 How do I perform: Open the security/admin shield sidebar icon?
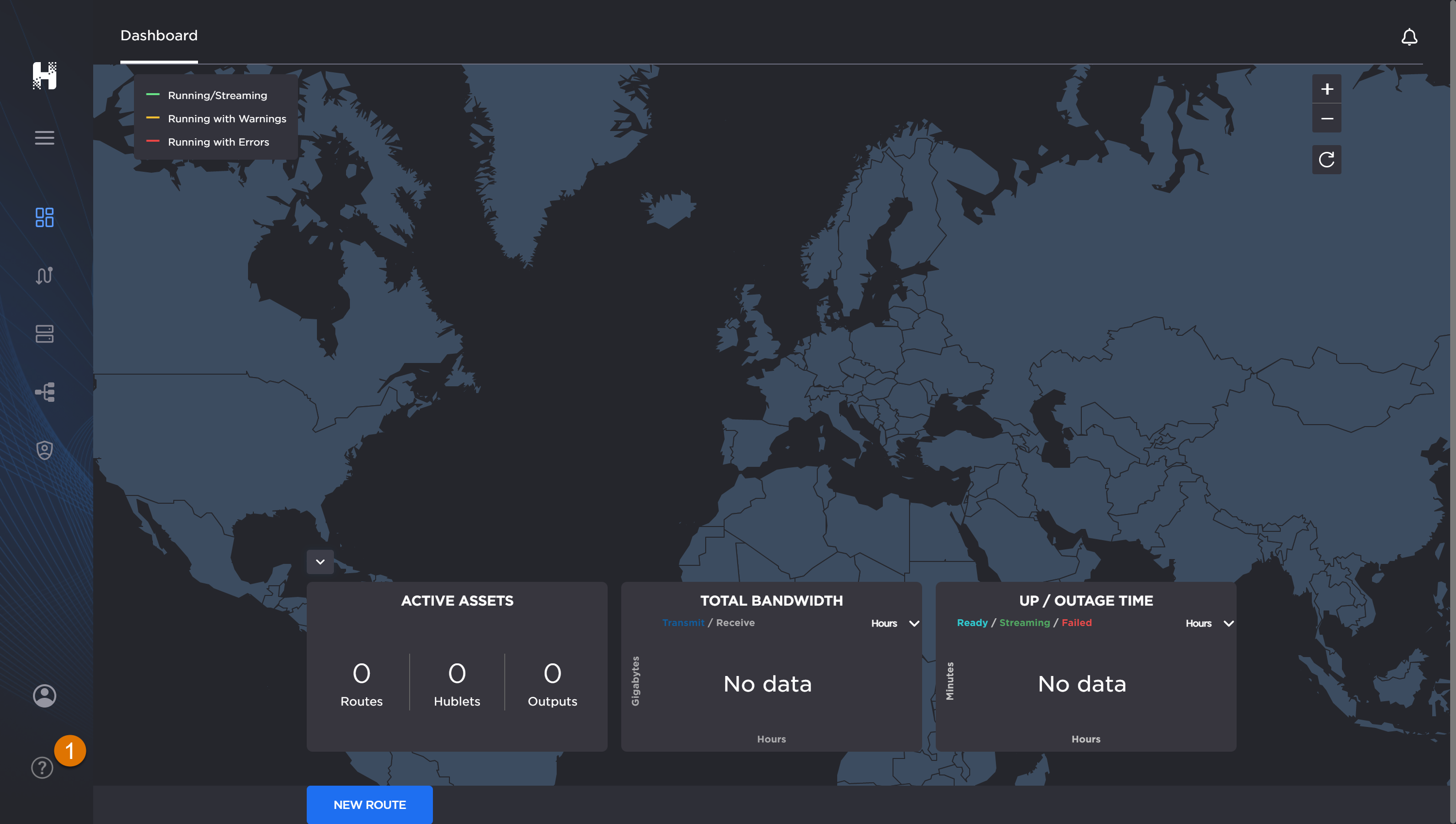point(45,449)
